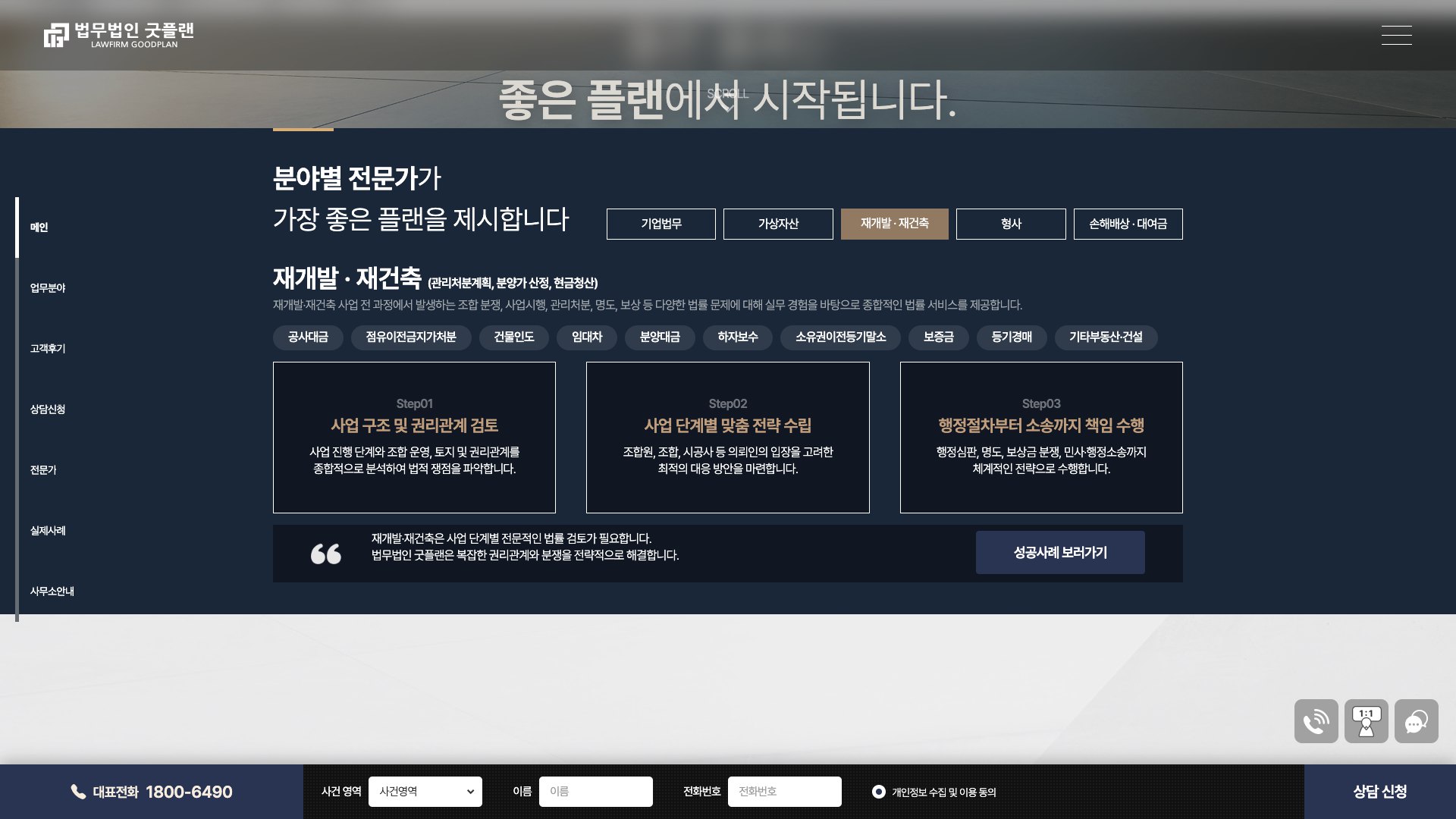Click the 건물인도 tag
The image size is (1456, 819).
pyautogui.click(x=514, y=337)
